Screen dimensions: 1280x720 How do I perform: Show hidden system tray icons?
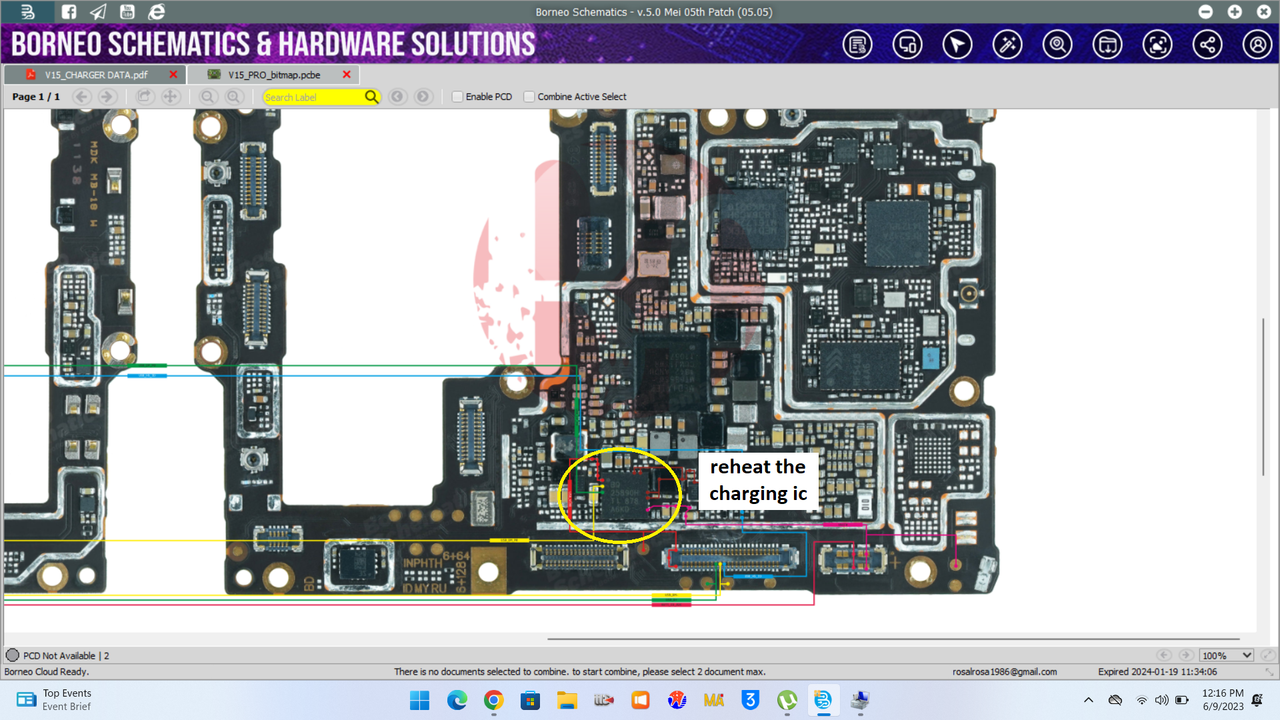click(1089, 700)
